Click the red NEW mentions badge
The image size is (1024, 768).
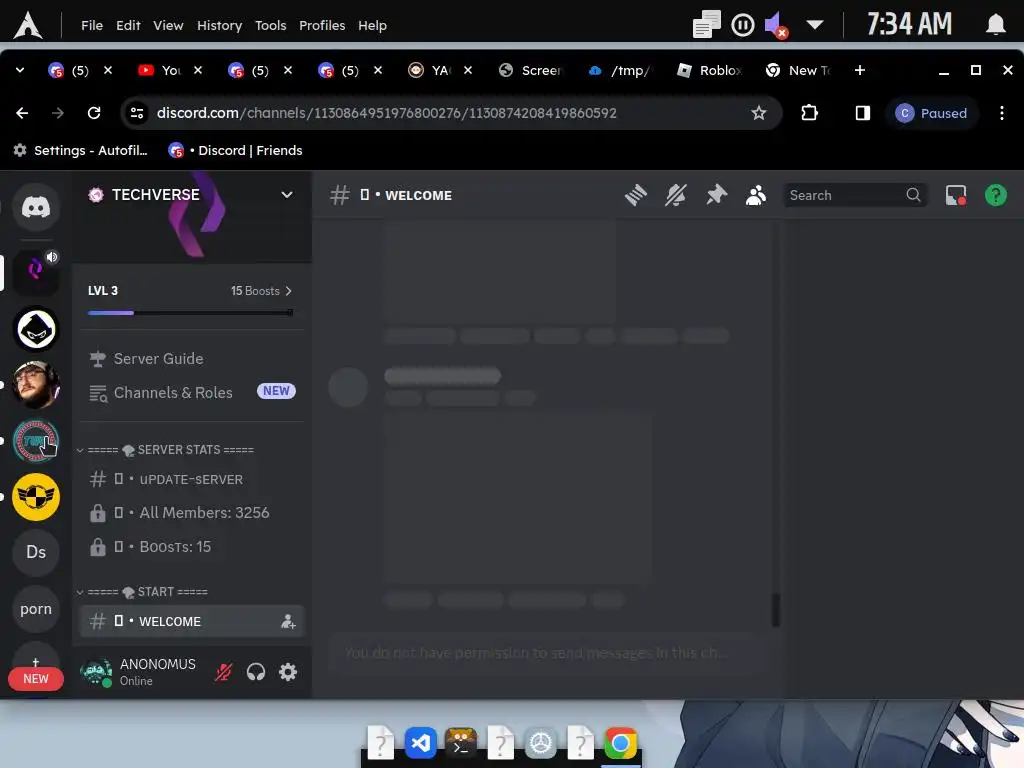click(x=36, y=679)
